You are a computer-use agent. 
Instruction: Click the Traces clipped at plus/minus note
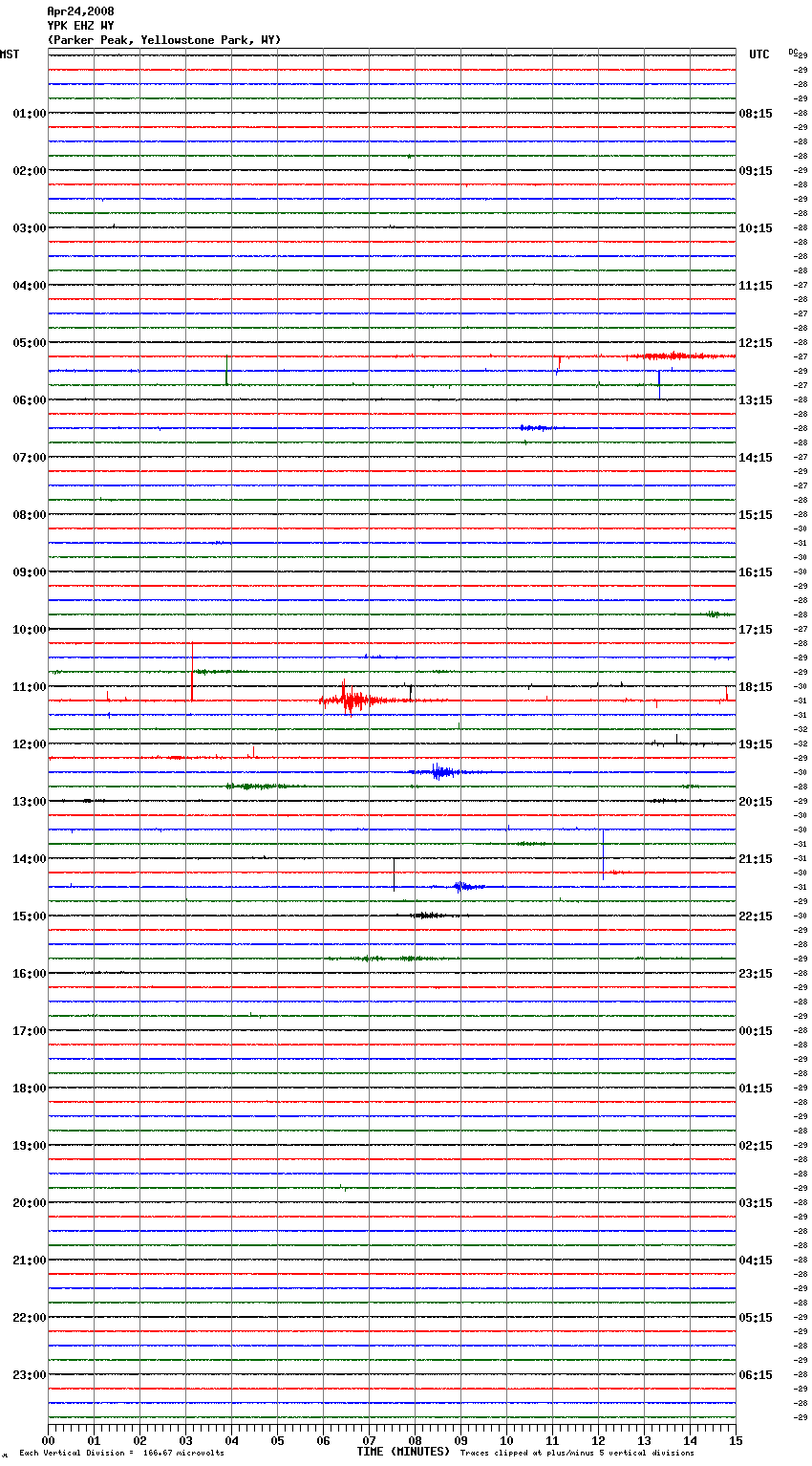click(577, 1454)
